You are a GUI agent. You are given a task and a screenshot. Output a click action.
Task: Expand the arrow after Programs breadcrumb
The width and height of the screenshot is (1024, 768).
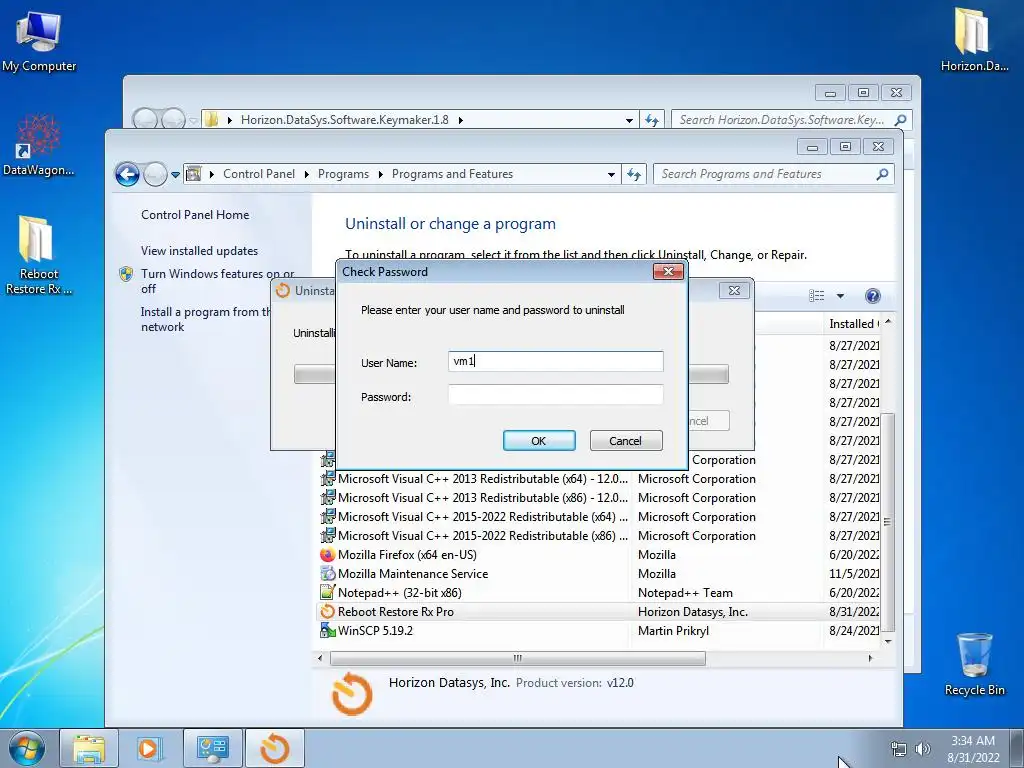tap(380, 174)
